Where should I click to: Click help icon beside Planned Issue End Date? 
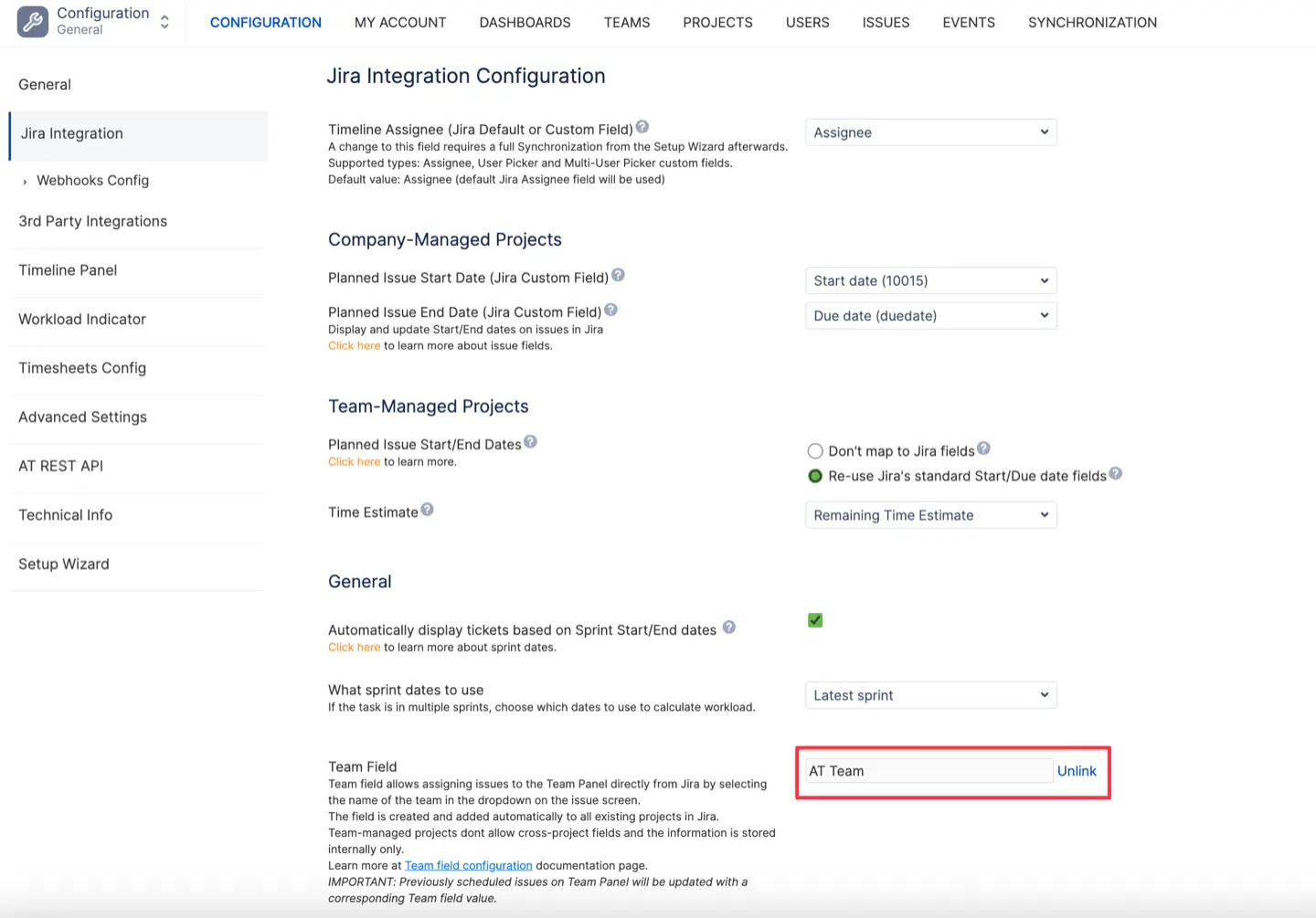click(610, 310)
